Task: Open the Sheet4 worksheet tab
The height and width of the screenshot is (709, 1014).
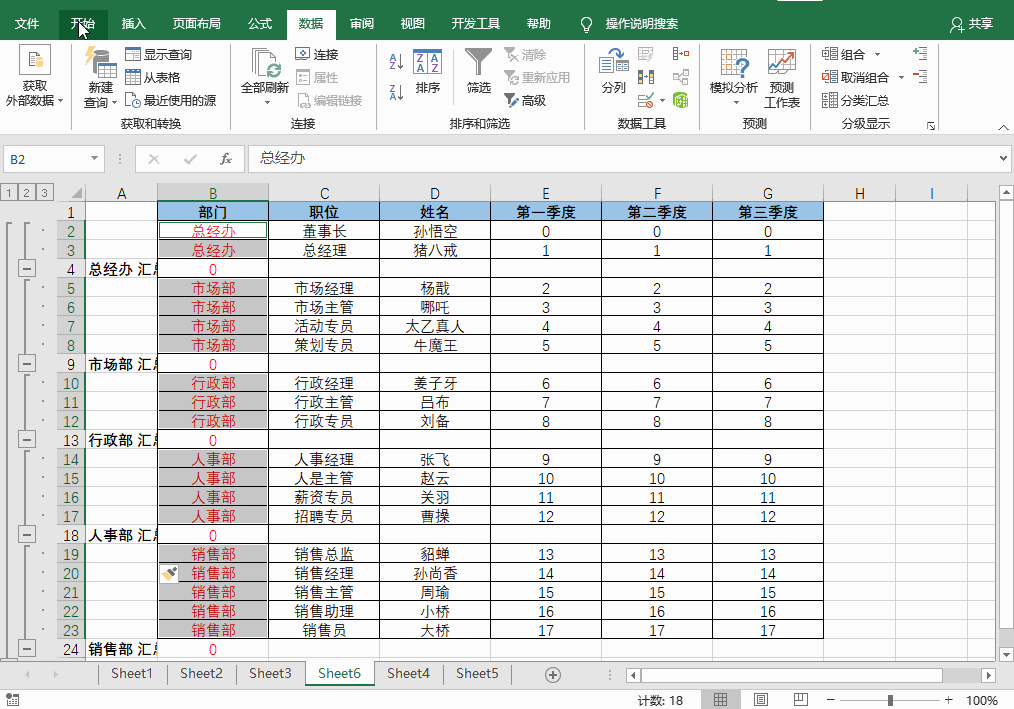Action: [x=408, y=673]
